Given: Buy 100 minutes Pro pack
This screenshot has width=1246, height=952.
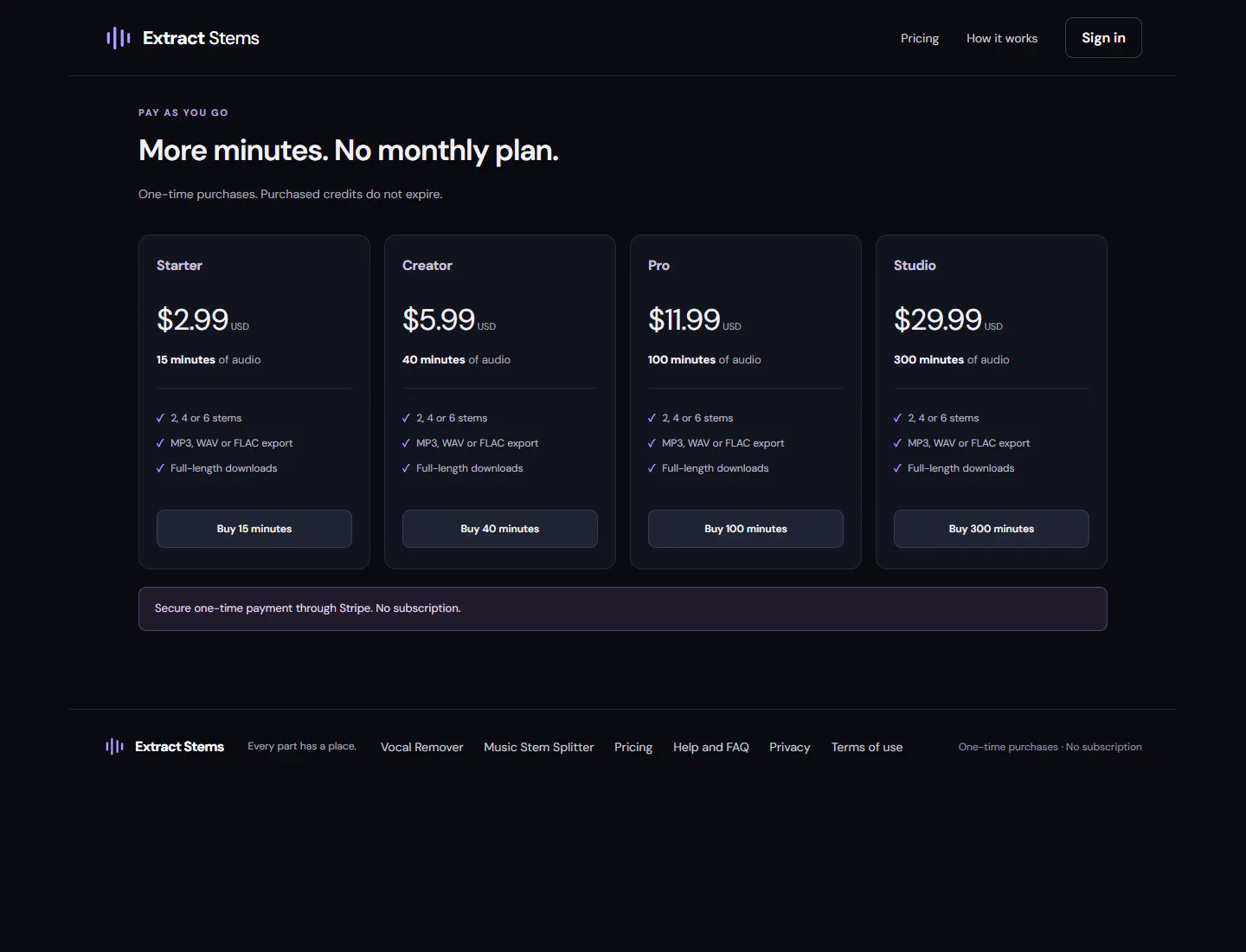Looking at the screenshot, I should 746,529.
